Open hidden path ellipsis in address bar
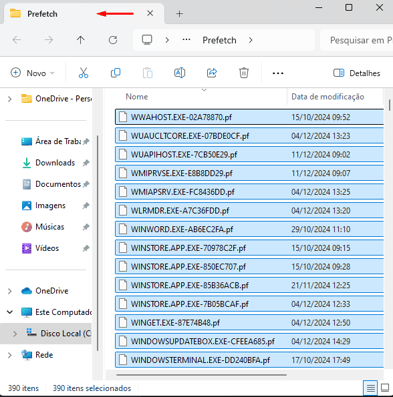 point(186,40)
